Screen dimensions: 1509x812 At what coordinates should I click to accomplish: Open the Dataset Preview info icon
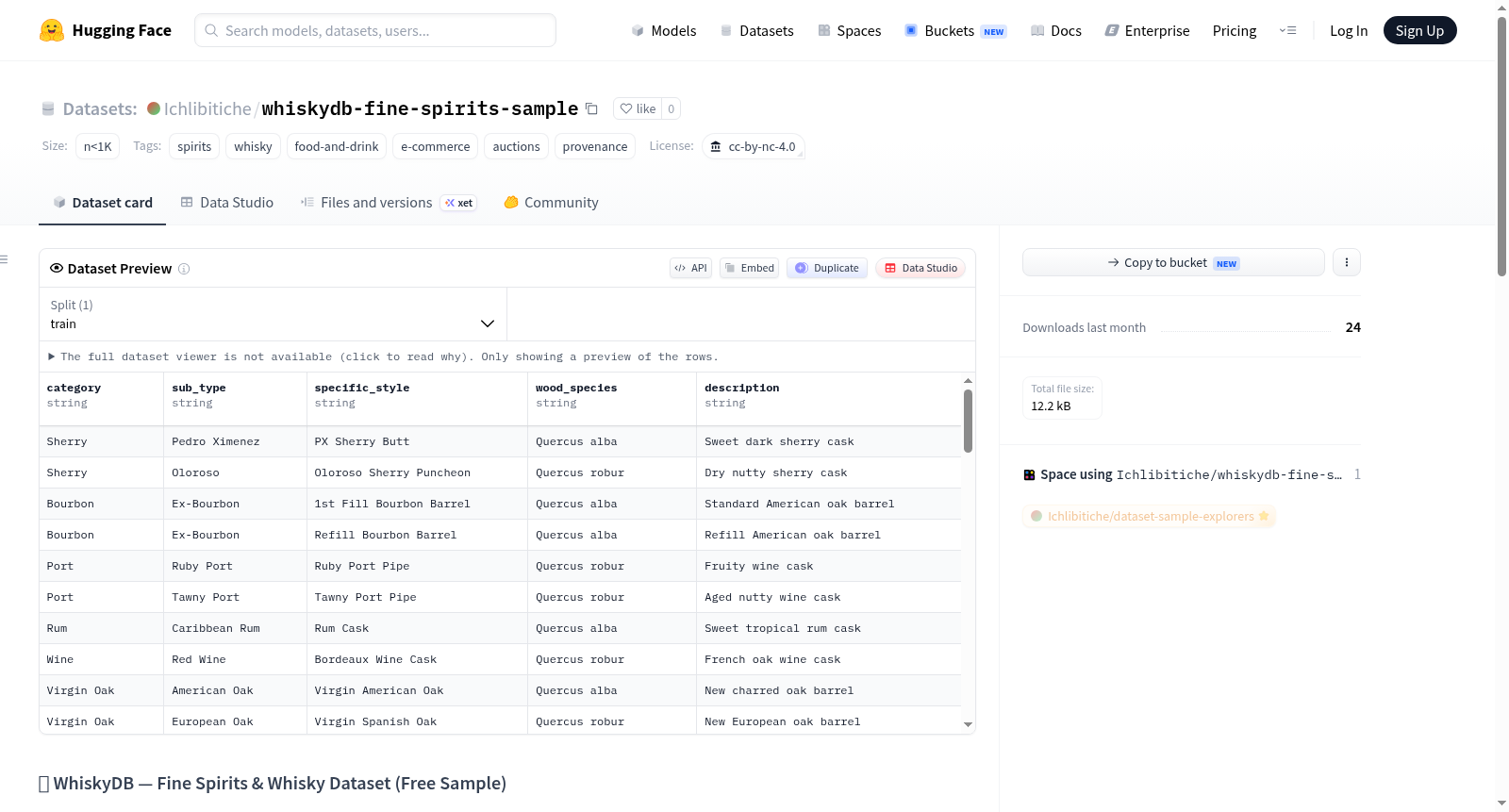pyautogui.click(x=184, y=269)
